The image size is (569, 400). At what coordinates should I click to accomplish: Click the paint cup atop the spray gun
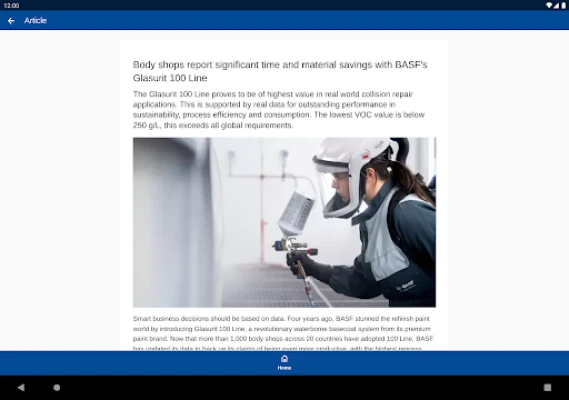pyautogui.click(x=296, y=214)
